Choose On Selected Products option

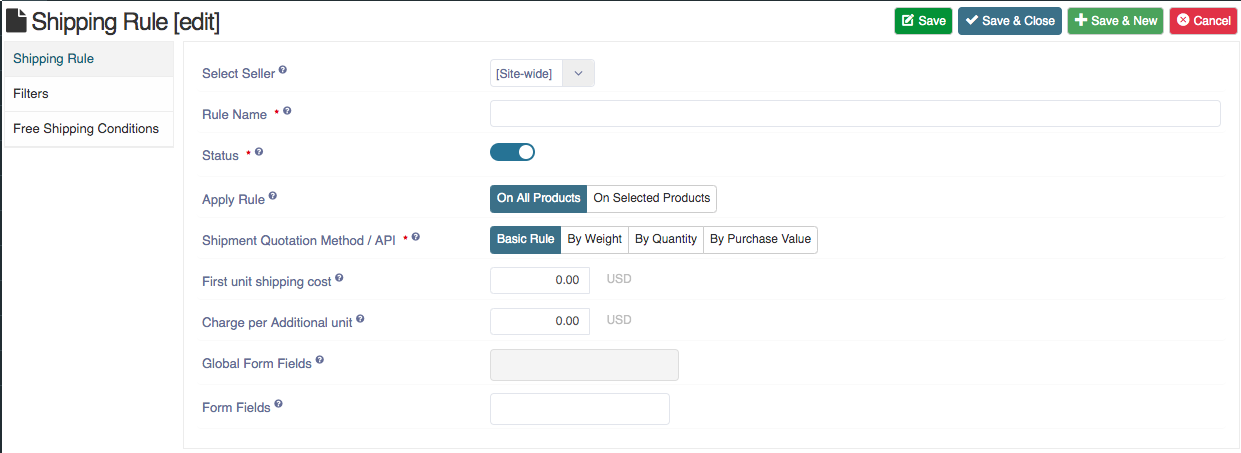coord(652,198)
